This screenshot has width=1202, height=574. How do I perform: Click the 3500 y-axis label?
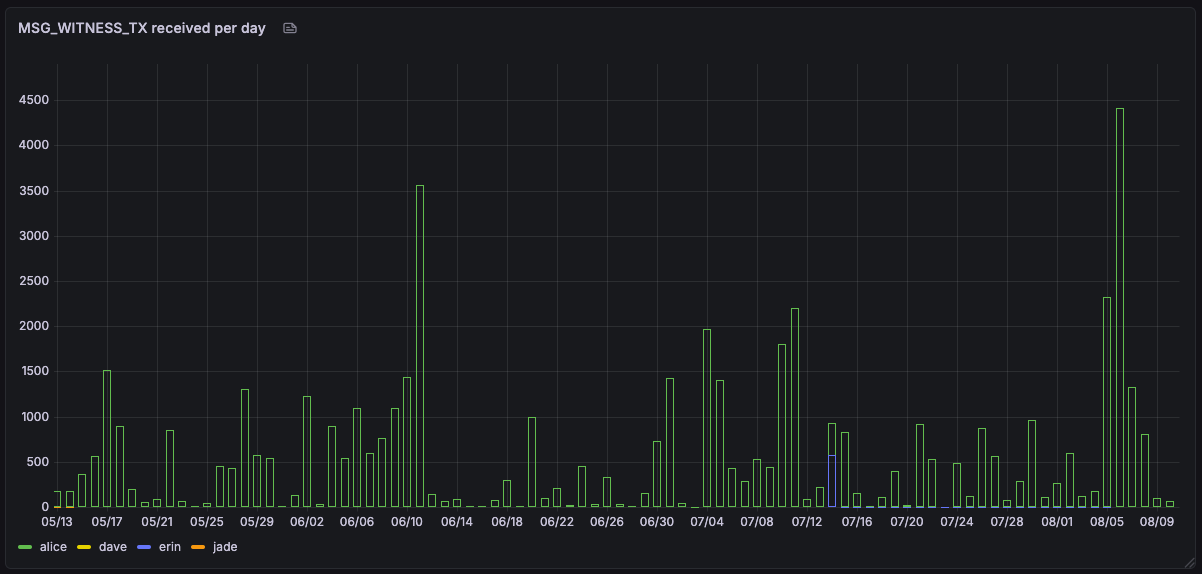[x=34, y=190]
